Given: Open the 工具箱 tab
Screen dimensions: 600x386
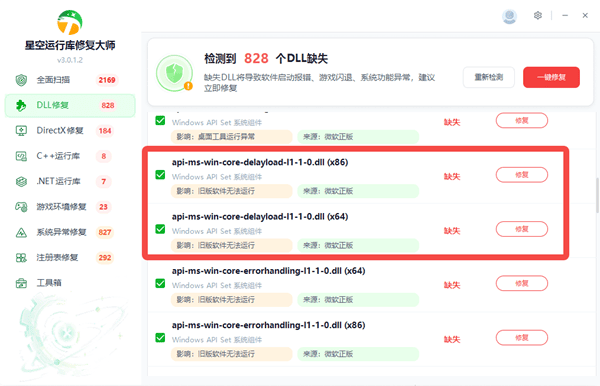Looking at the screenshot, I should [70, 283].
